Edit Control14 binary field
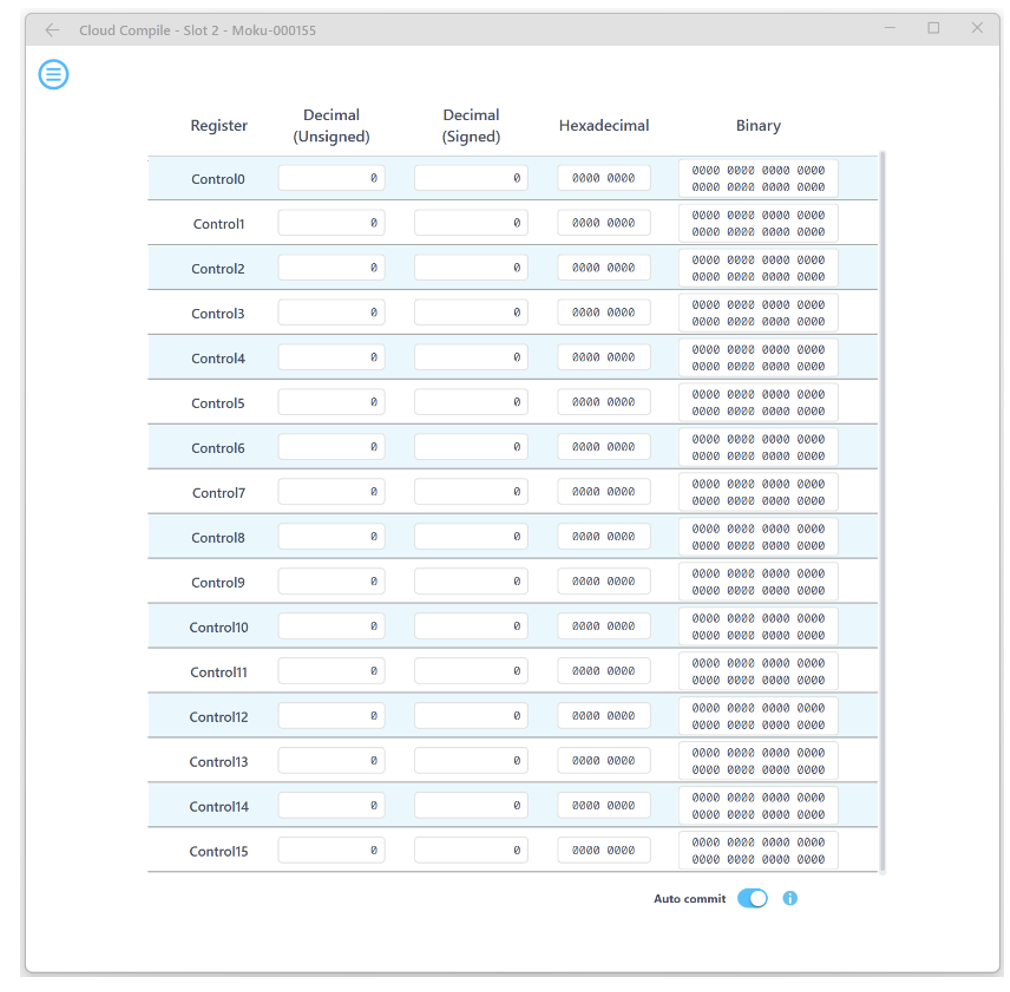Screen dimensions: 1010x992 tap(758, 805)
